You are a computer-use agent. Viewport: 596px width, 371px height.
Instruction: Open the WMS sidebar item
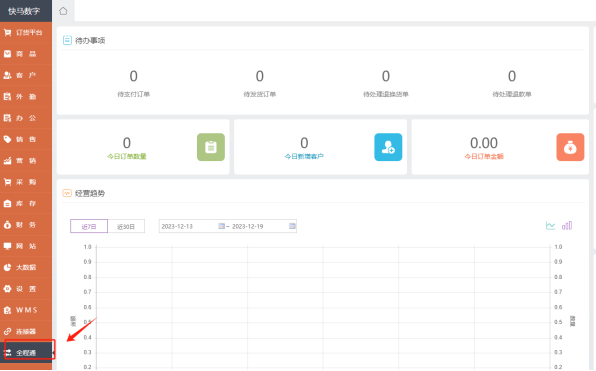click(26, 310)
